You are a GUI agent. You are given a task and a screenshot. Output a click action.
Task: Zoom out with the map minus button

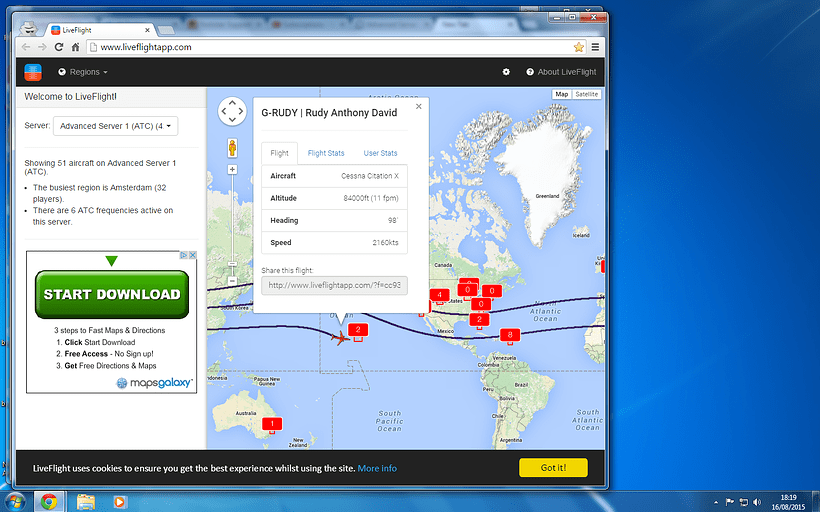tap(232, 281)
